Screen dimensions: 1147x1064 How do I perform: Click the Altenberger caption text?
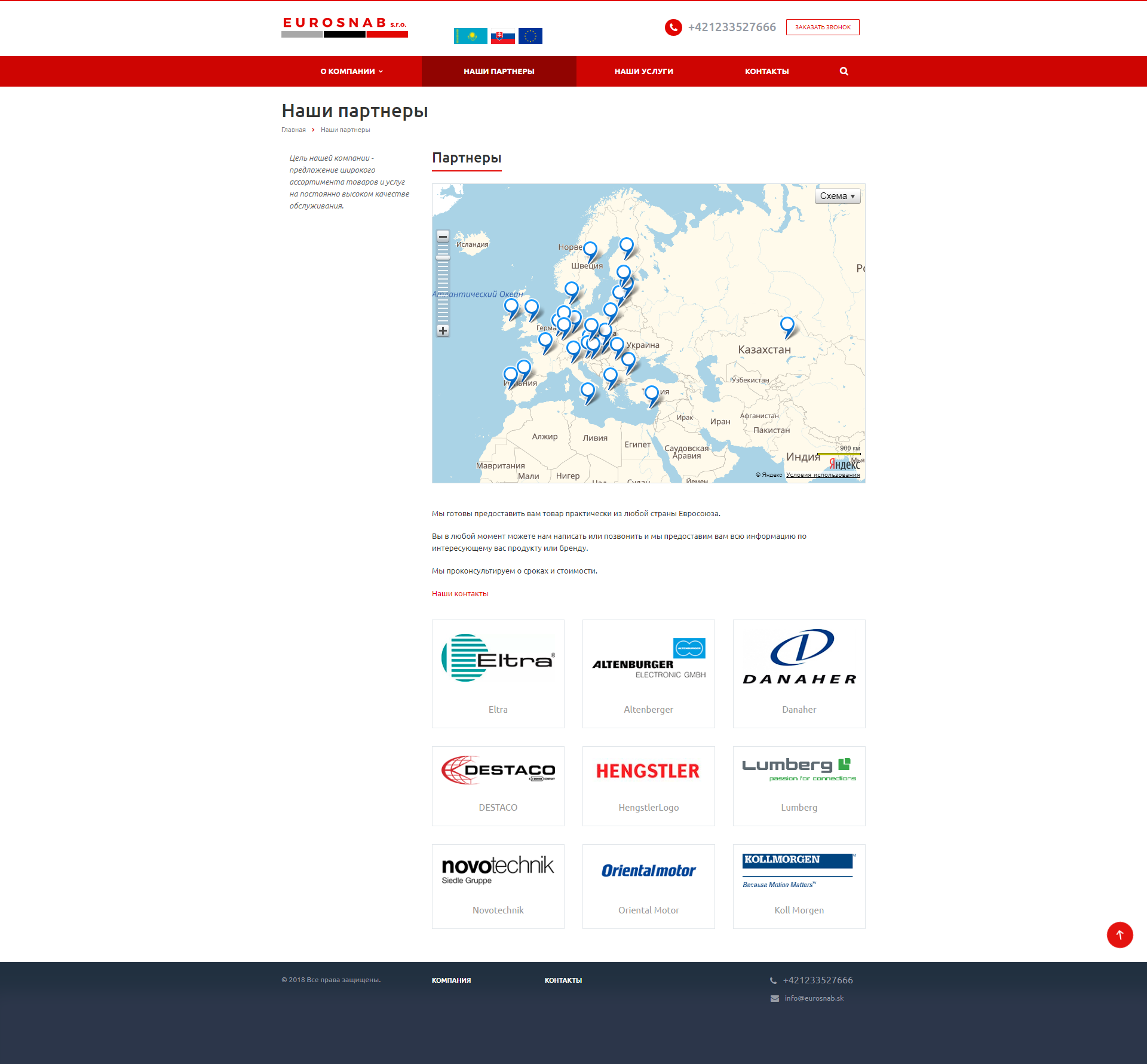[x=649, y=710]
